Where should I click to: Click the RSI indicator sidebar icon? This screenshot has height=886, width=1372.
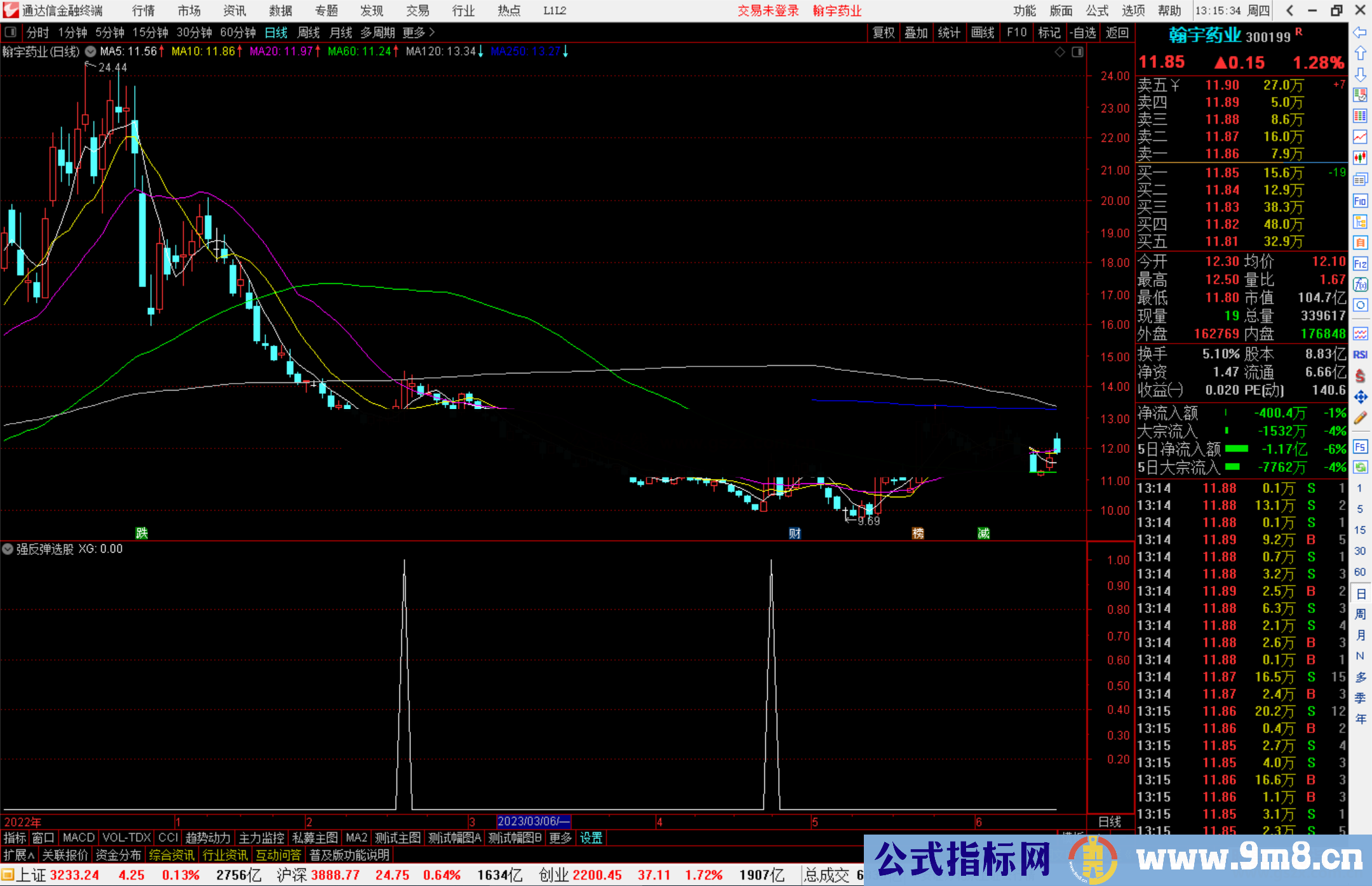tap(1360, 354)
